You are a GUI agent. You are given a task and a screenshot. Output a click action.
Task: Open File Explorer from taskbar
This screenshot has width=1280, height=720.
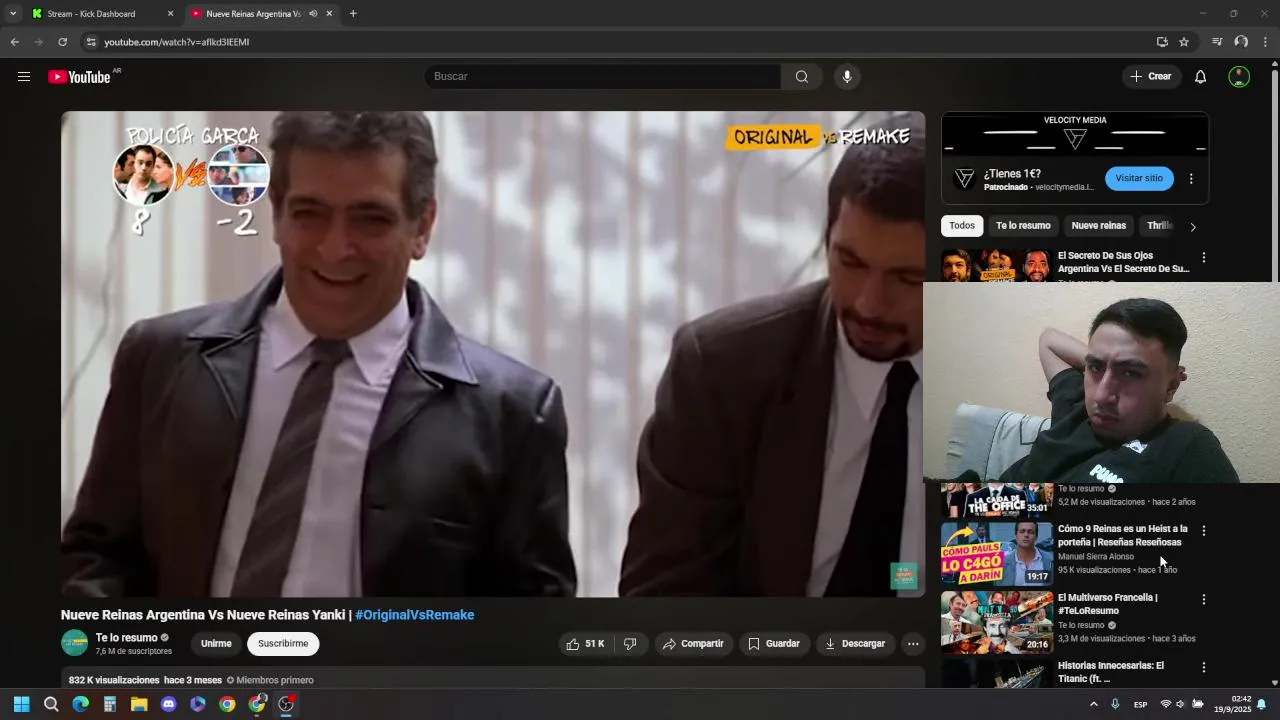click(139, 704)
